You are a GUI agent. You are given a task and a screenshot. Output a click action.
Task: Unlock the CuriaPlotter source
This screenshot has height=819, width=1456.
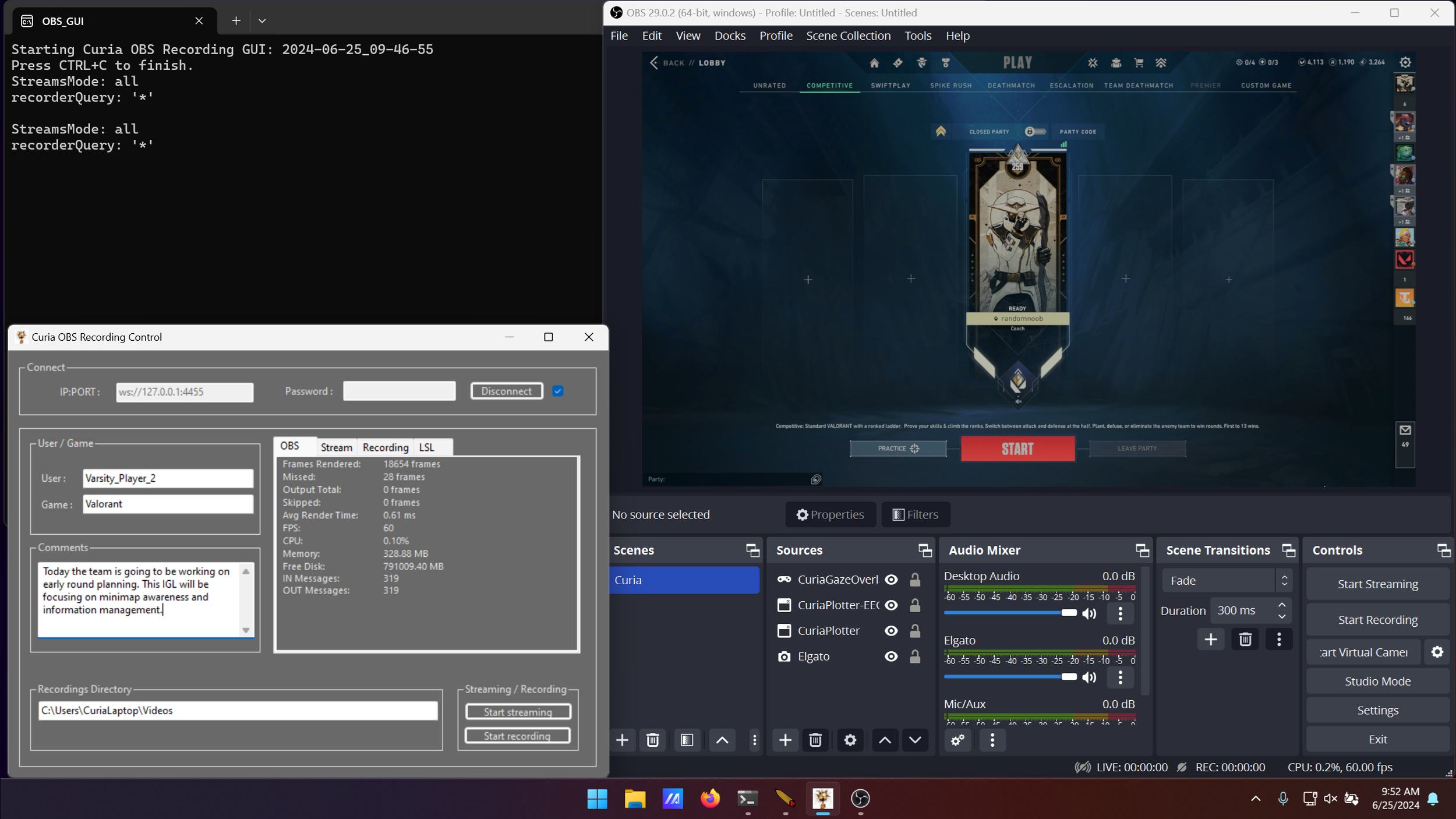[x=915, y=631]
